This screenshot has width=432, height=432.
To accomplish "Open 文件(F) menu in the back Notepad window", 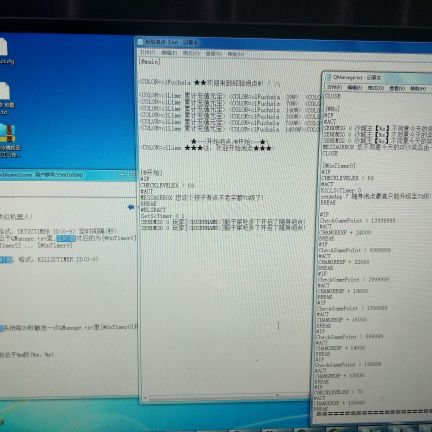I will click(x=147, y=53).
